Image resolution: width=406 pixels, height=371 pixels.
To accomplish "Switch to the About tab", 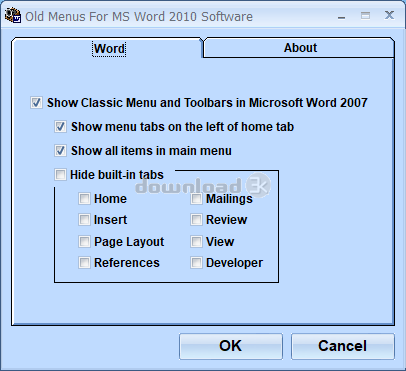I will point(299,48).
